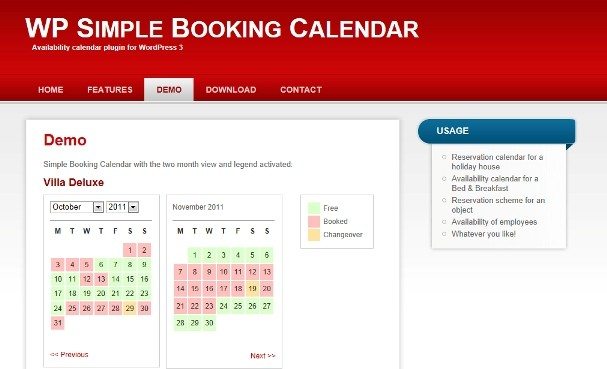Pick October 31 on the calendar
Viewport: 607px width, 369px height.
[58, 323]
